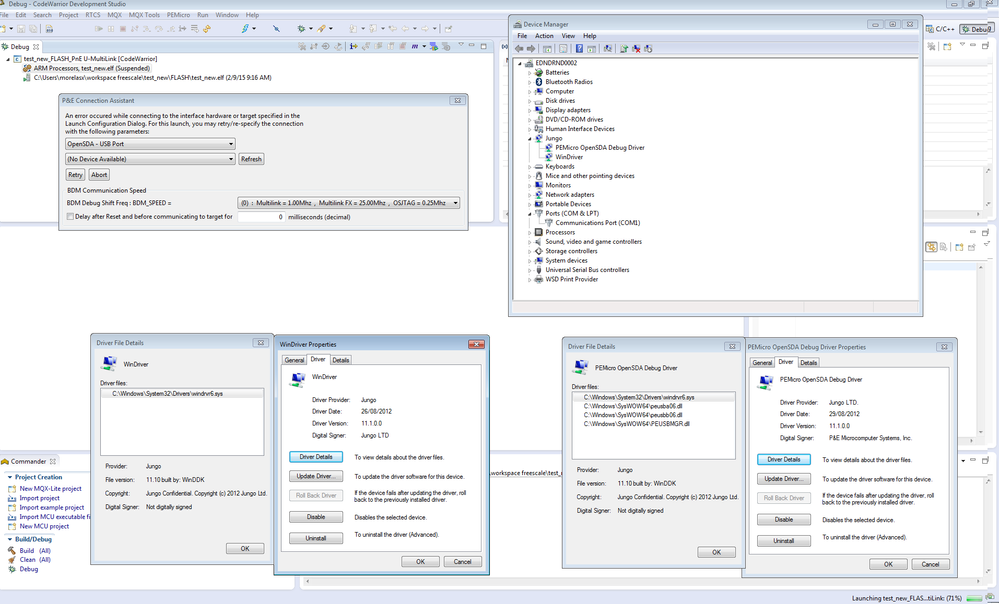999x604 pixels.
Task: Click the Save icon in the CodeWarrior toolbar
Action: (21, 29)
